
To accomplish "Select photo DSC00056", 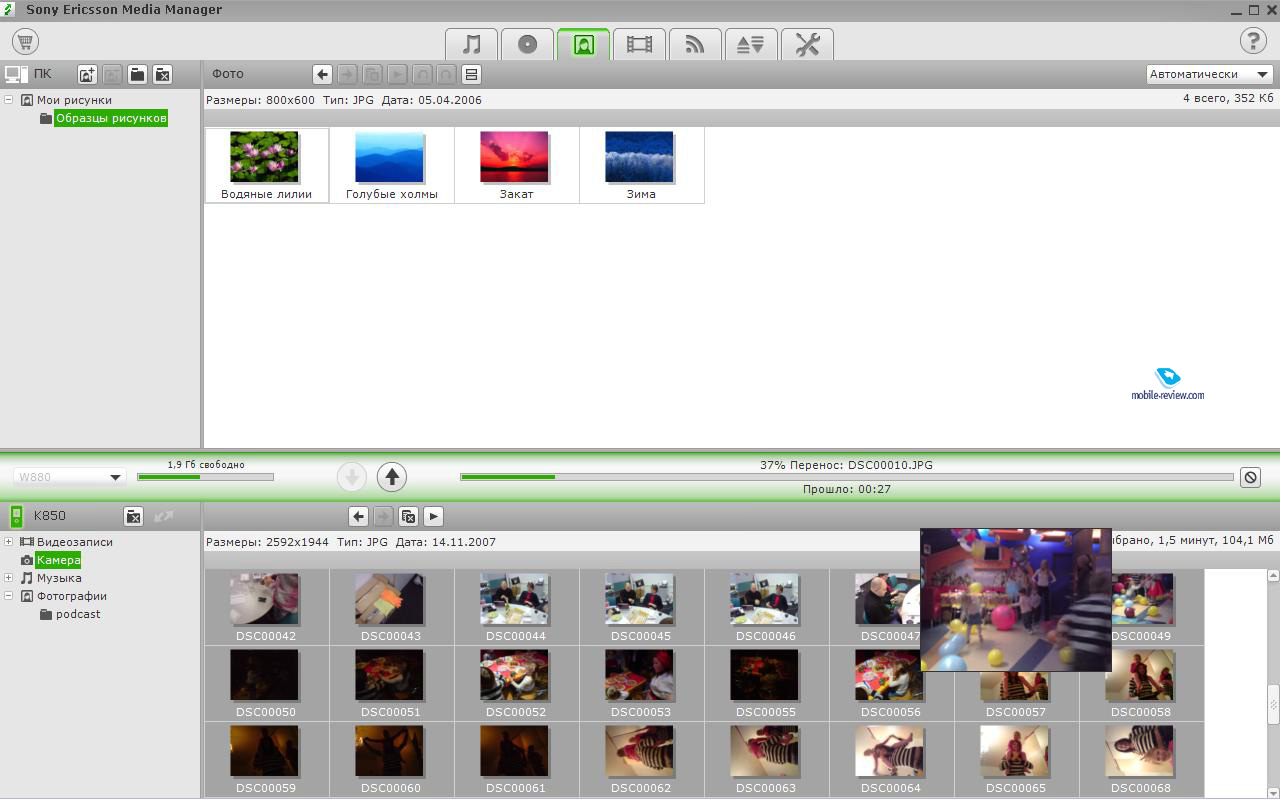I will pos(891,683).
